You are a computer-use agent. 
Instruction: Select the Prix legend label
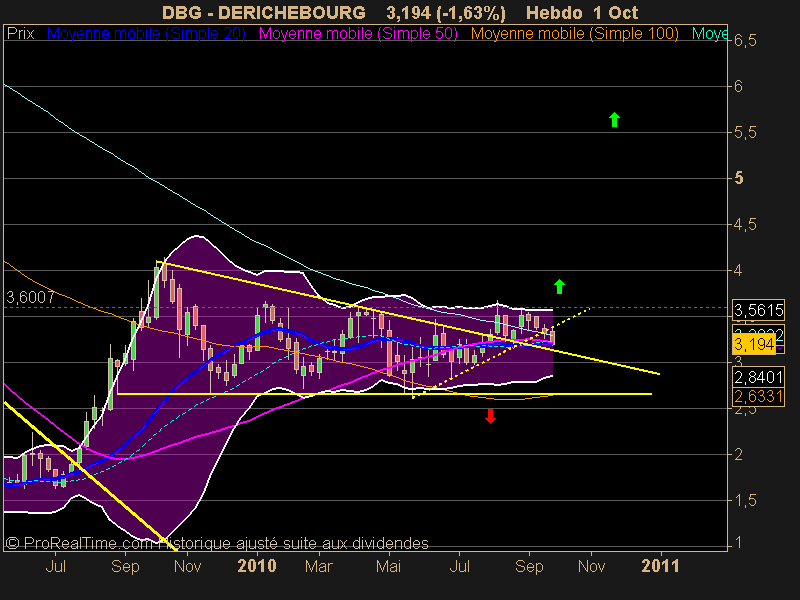click(x=20, y=34)
